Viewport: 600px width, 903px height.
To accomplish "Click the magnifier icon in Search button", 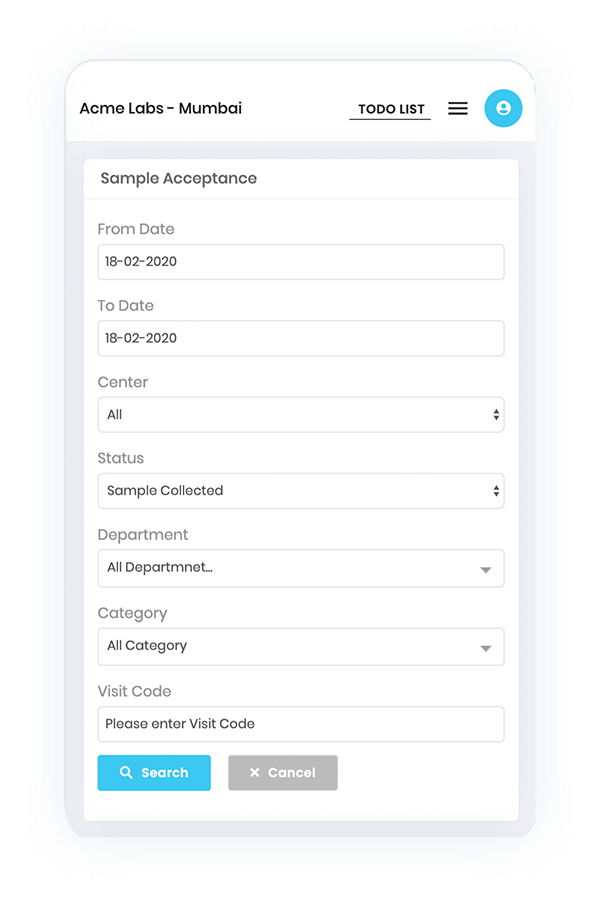I will coord(126,773).
